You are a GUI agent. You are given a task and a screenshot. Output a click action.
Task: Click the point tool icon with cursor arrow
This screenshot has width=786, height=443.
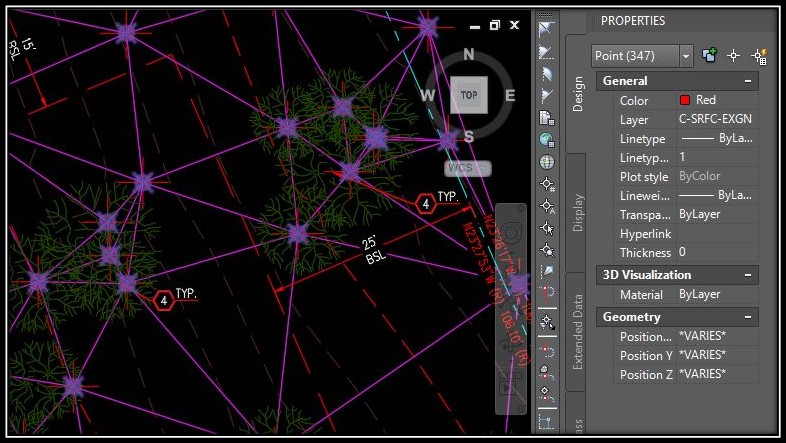coord(547,228)
